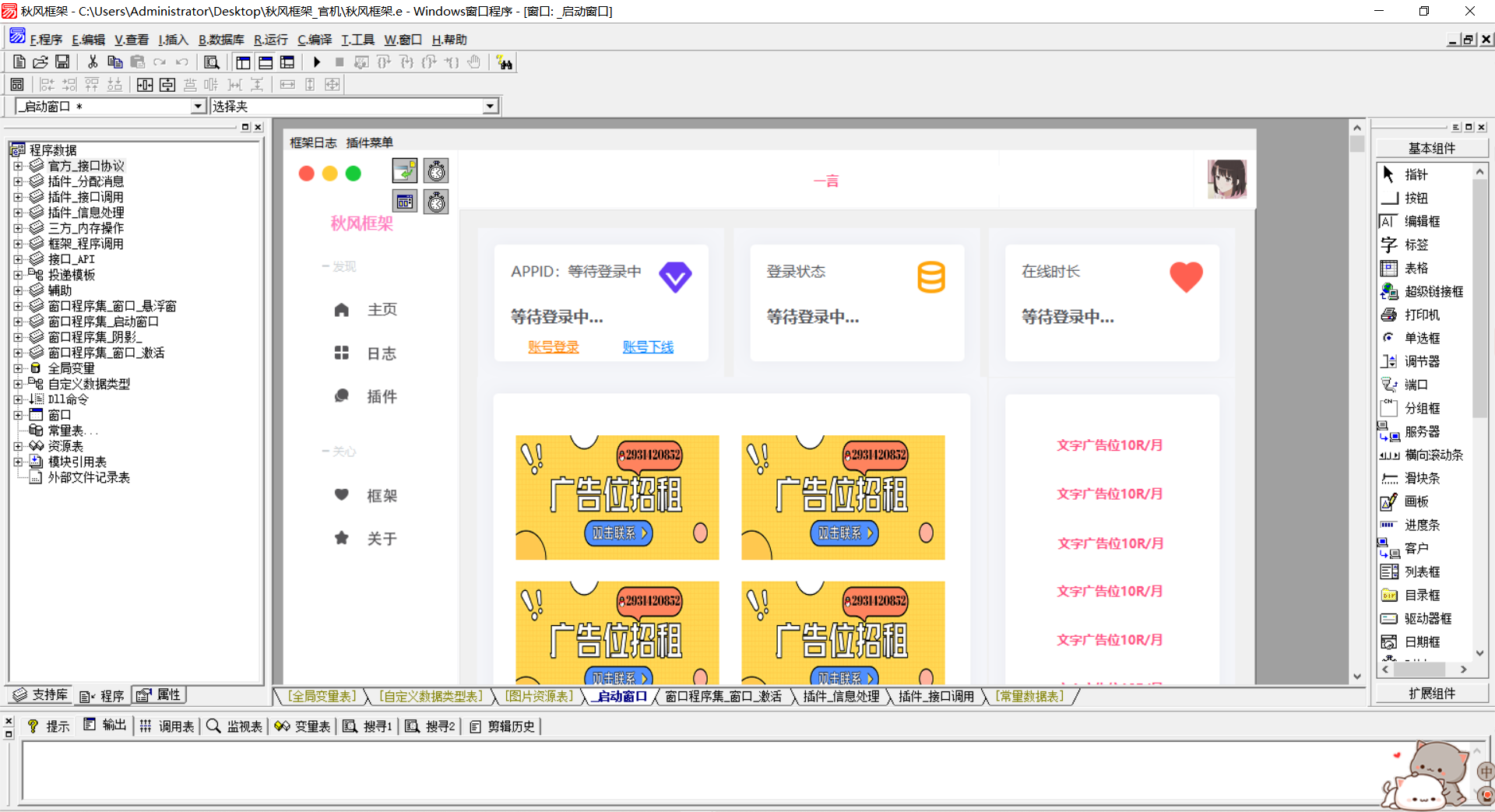The width and height of the screenshot is (1495, 812).
Task: Expand the 全局变量 tree node
Action: pos(18,368)
